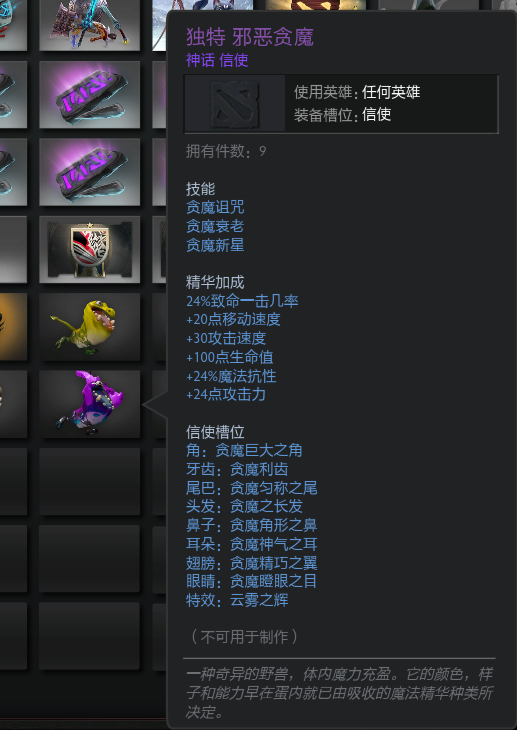Open the 贪魔衰老 ability entry

(215, 226)
